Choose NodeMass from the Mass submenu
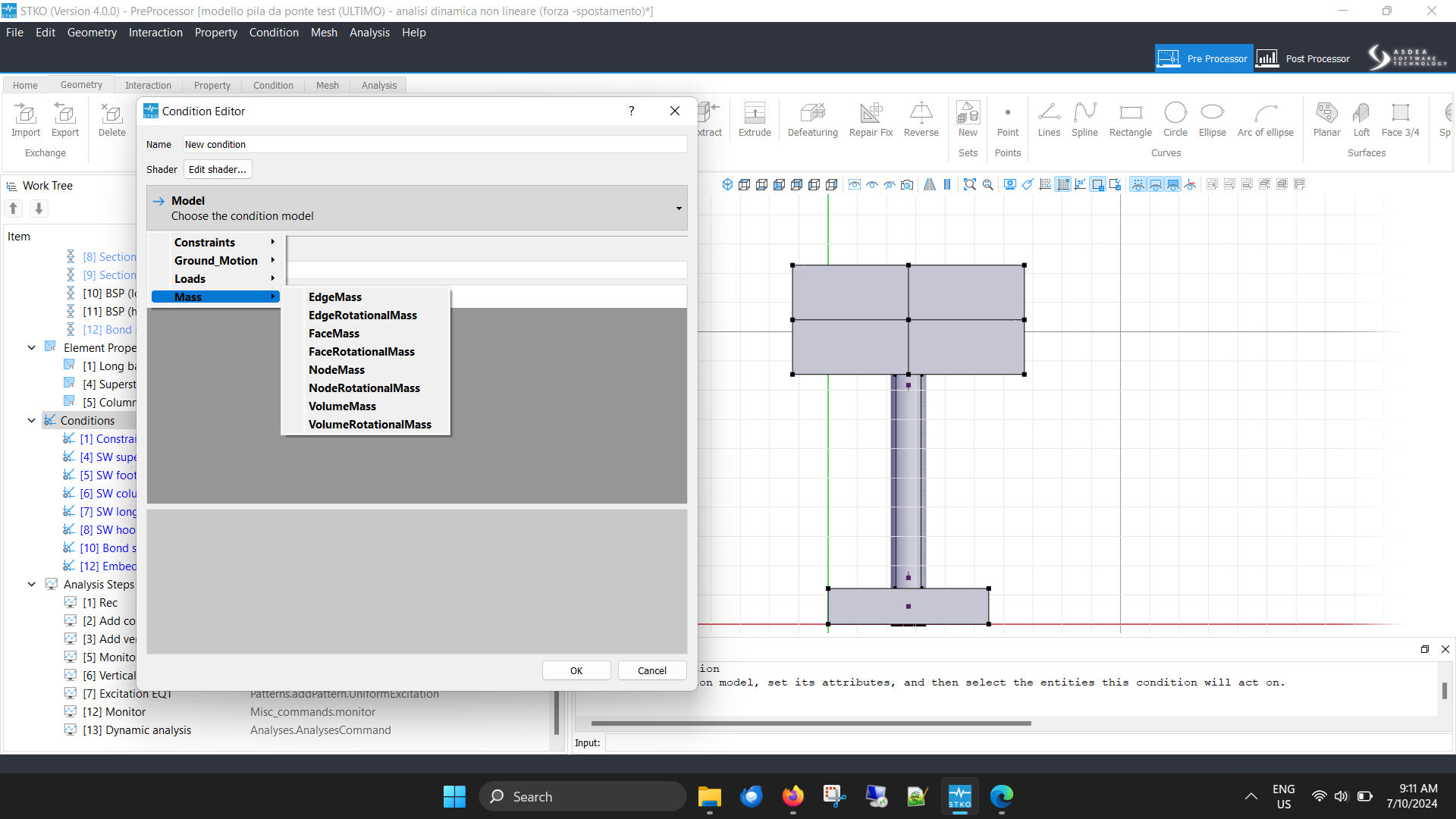This screenshot has width=1456, height=819. [337, 370]
